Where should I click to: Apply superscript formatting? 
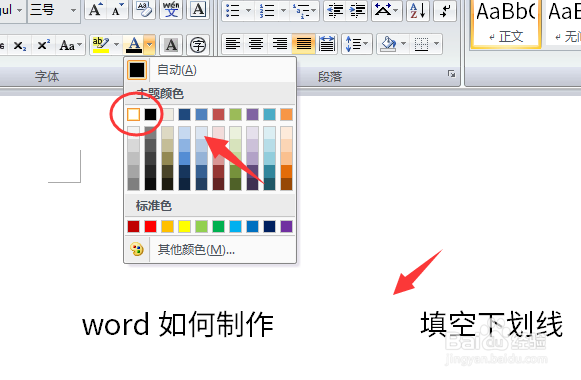point(43,45)
